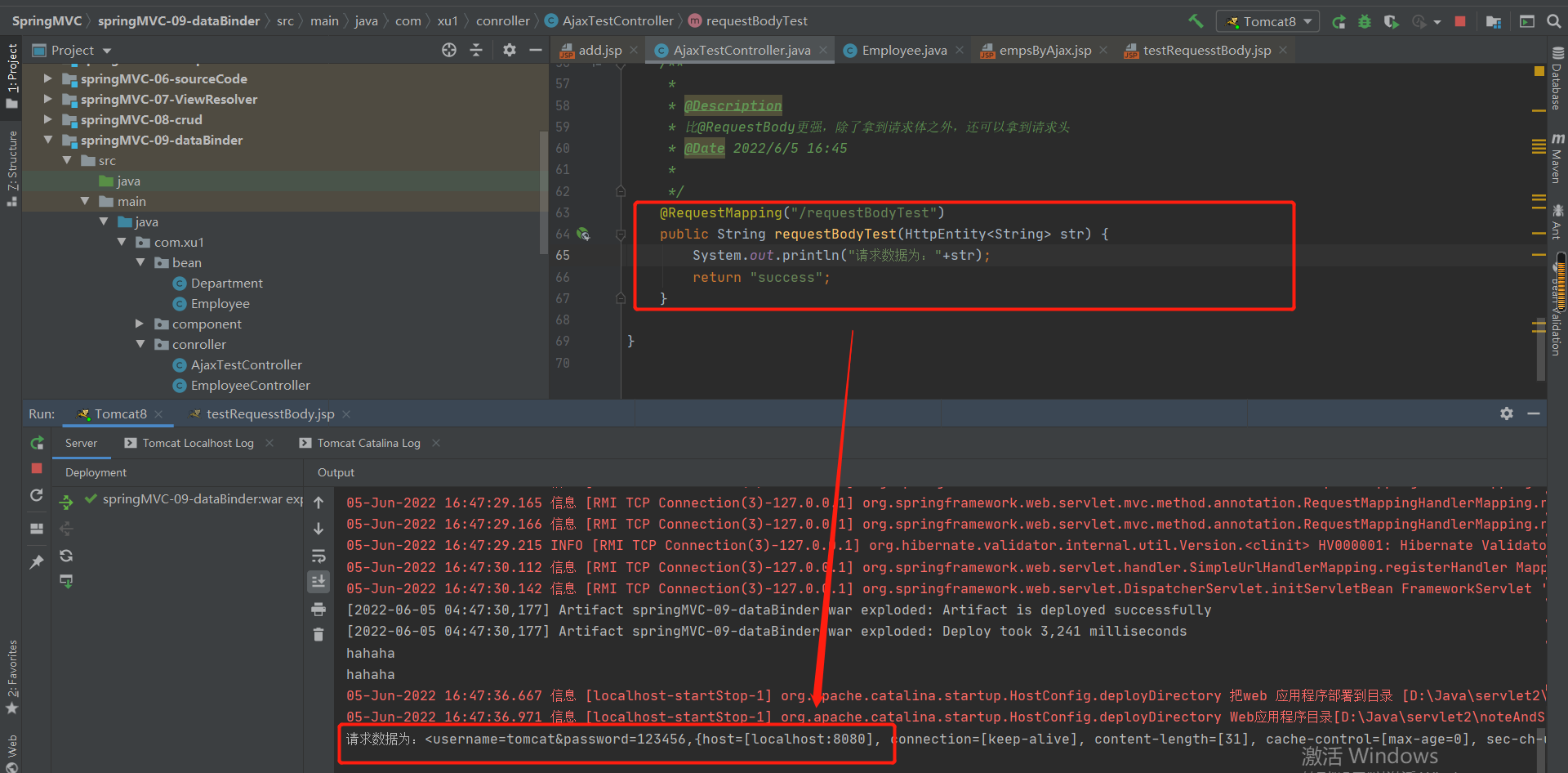Click the print icon in Output toolbar

pyautogui.click(x=318, y=609)
